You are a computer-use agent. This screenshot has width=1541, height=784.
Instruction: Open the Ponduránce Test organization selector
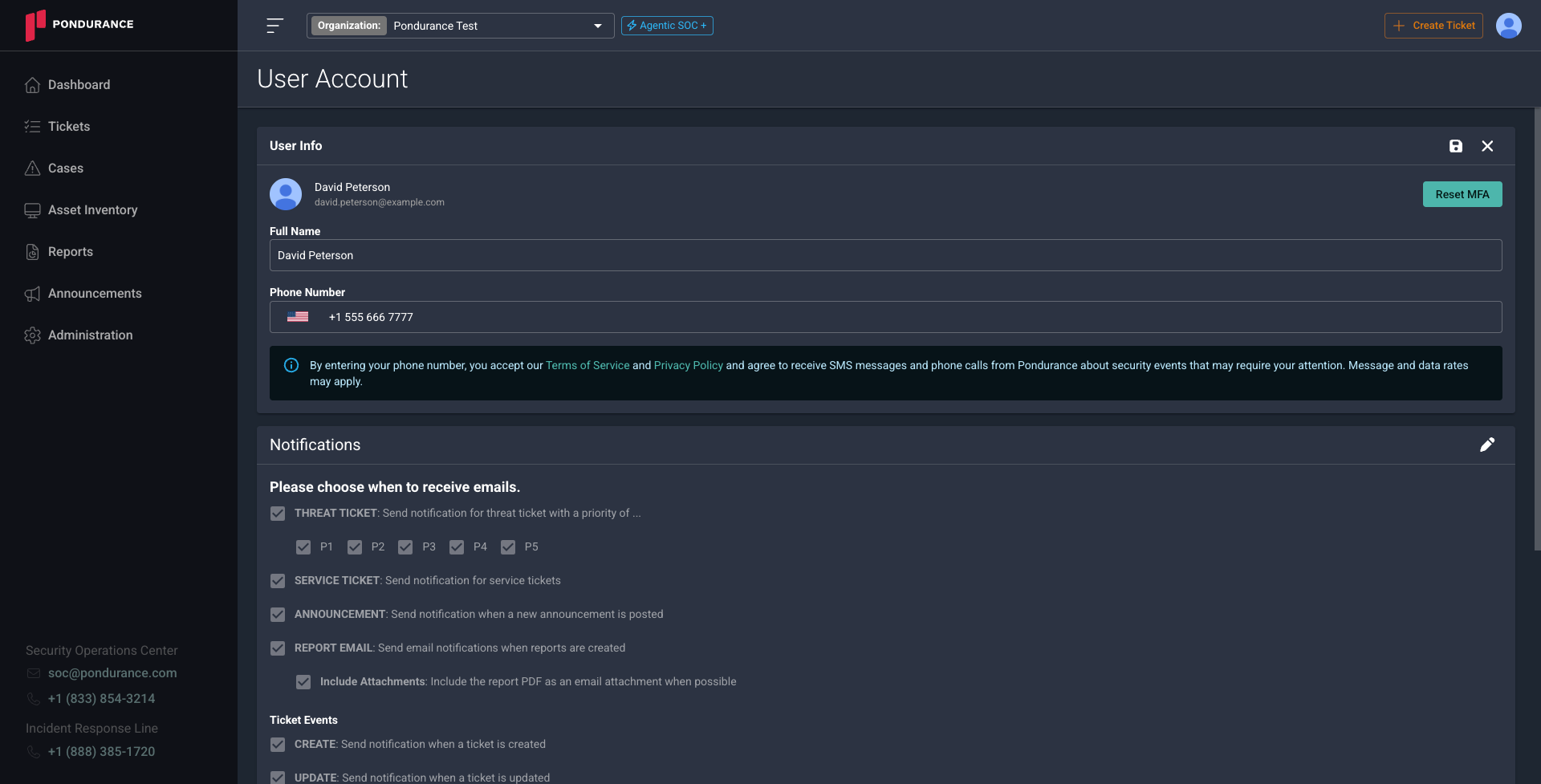[x=461, y=26]
